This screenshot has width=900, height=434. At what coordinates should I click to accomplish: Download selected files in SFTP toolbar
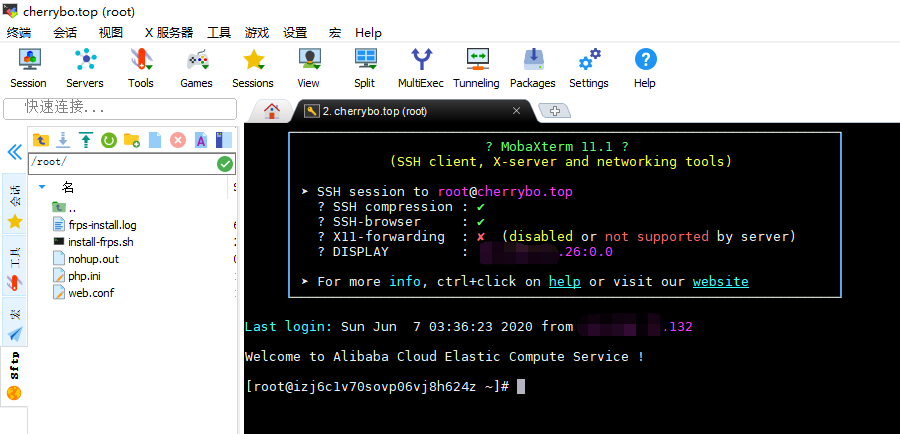pyautogui.click(x=64, y=140)
